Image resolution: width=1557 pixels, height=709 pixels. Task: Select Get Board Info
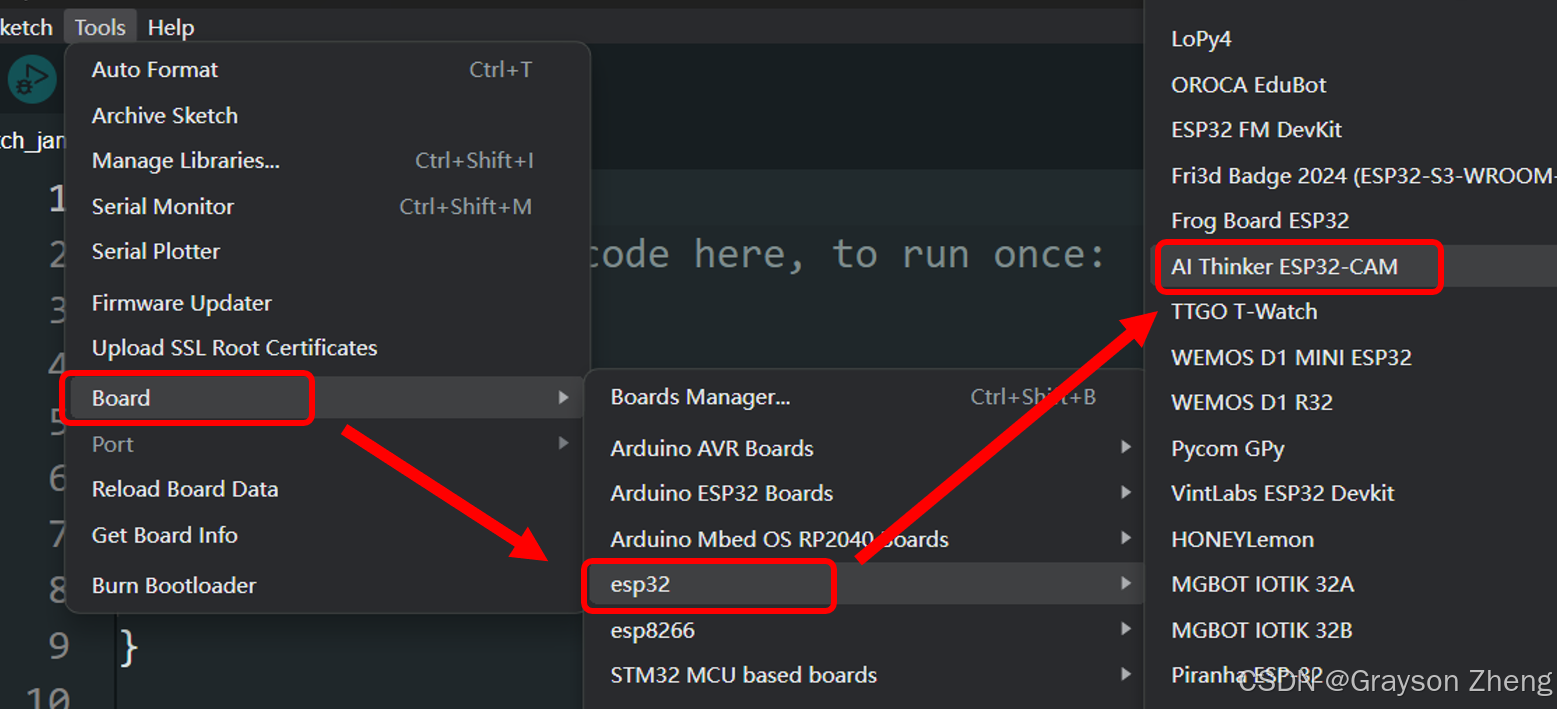click(x=165, y=536)
